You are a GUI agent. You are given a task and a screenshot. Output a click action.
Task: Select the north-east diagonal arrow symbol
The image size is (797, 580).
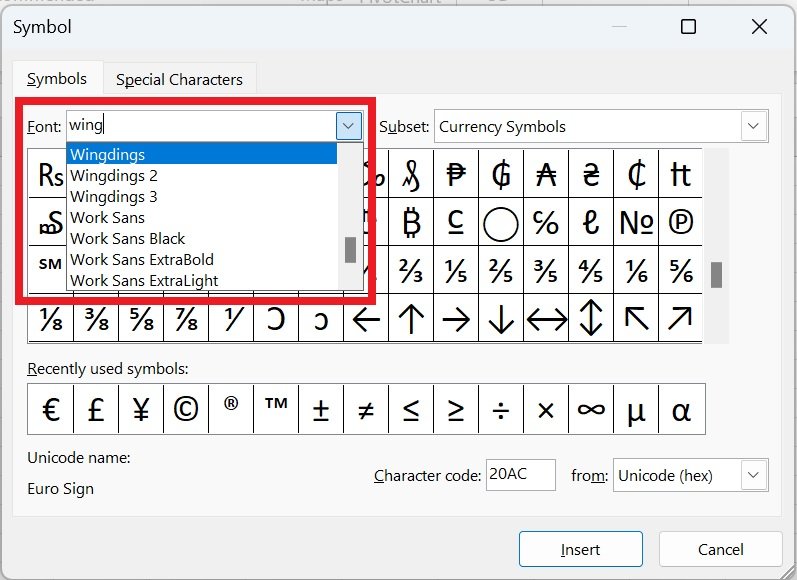(681, 320)
